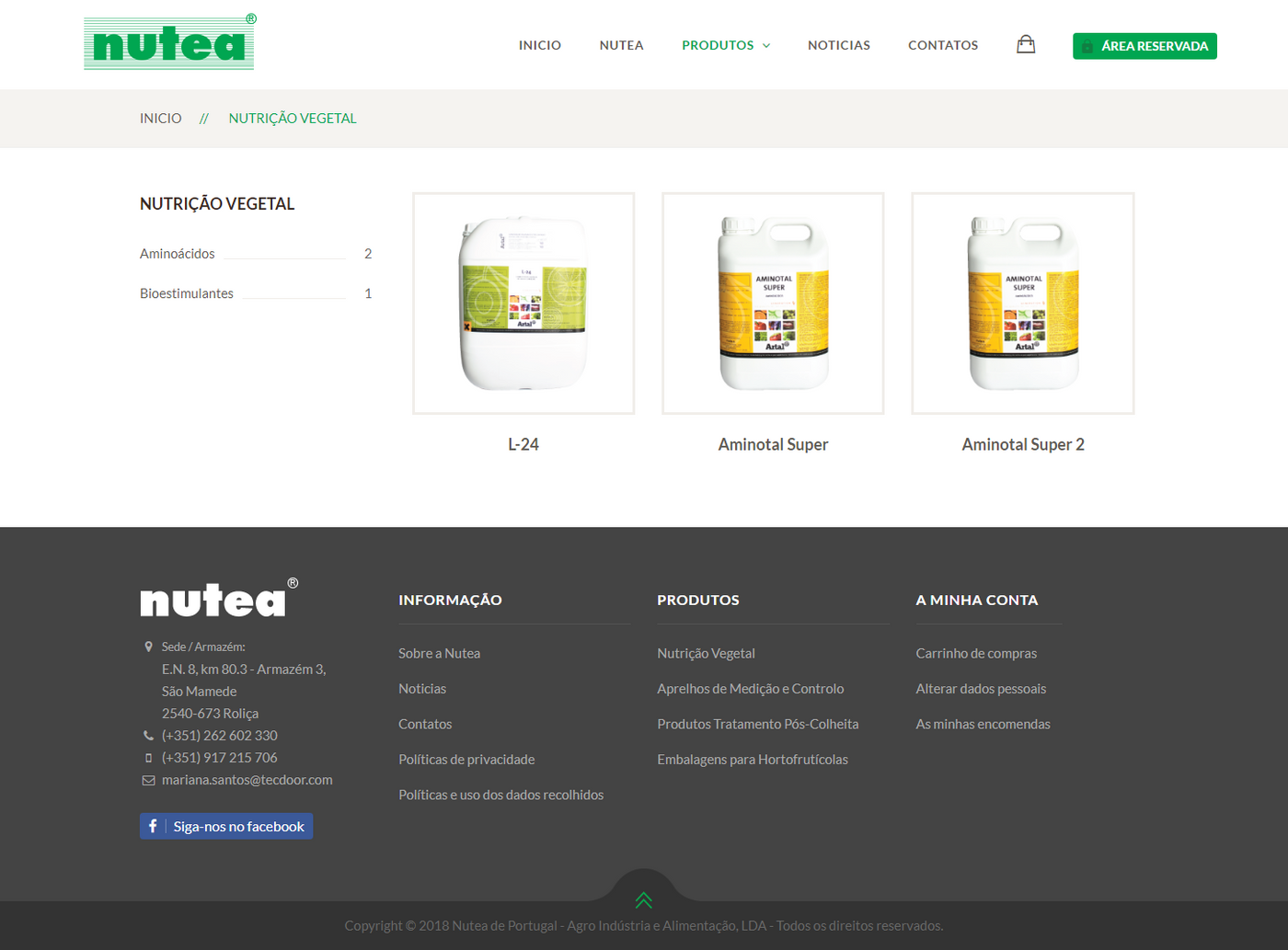This screenshot has height=950, width=1288.
Task: Click the mariana.santos@tecdoor.com email link
Action: [x=247, y=780]
